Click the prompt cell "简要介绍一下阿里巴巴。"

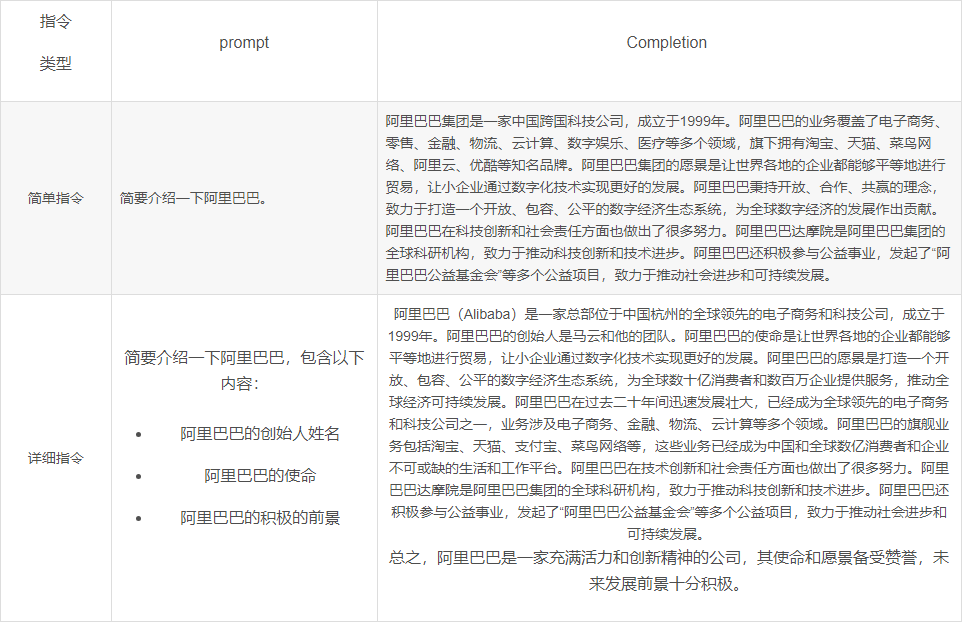pos(193,198)
